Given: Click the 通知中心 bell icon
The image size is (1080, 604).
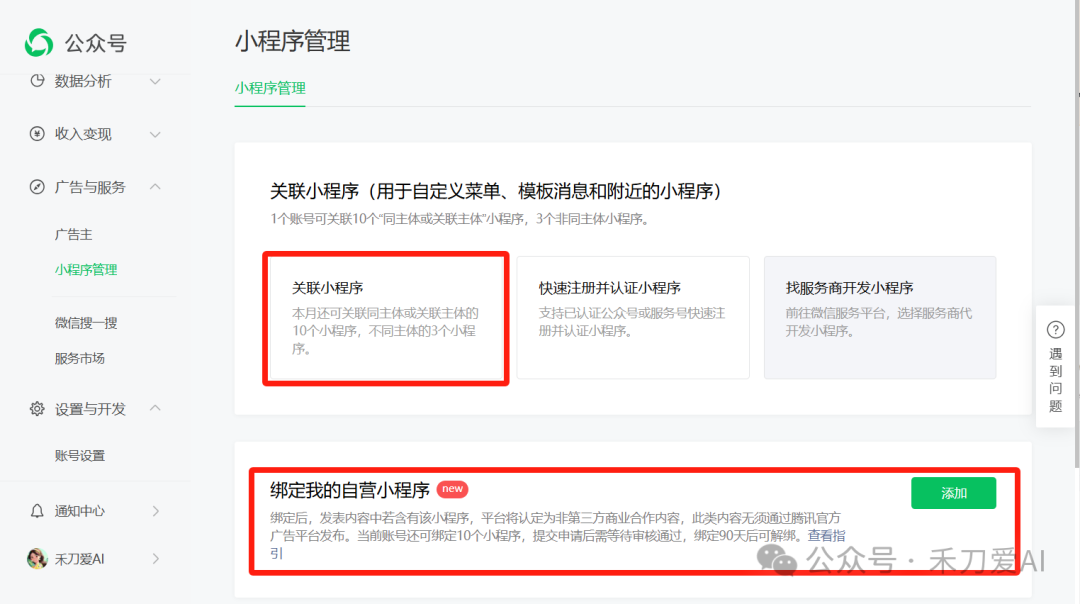Looking at the screenshot, I should 37,511.
